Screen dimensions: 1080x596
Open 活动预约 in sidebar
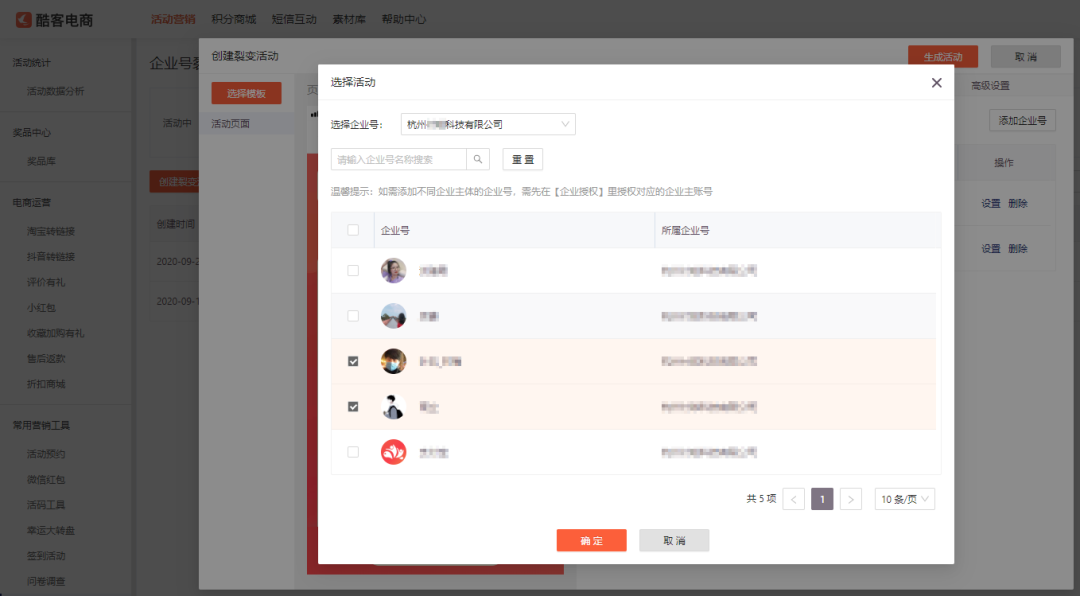pos(46,454)
